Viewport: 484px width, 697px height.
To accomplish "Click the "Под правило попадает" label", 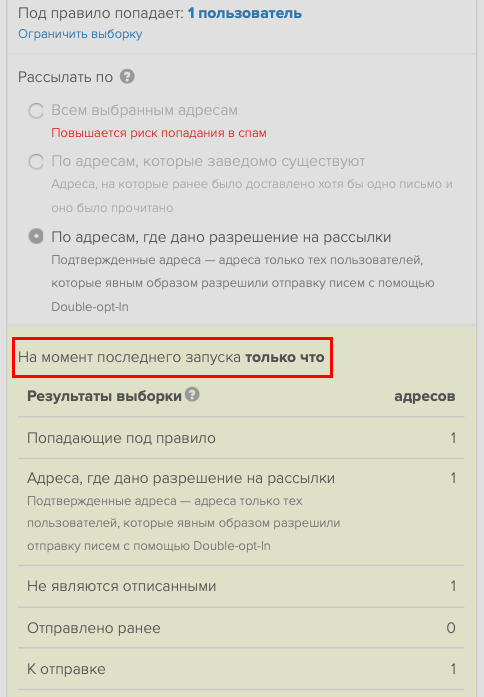I will tap(101, 13).
